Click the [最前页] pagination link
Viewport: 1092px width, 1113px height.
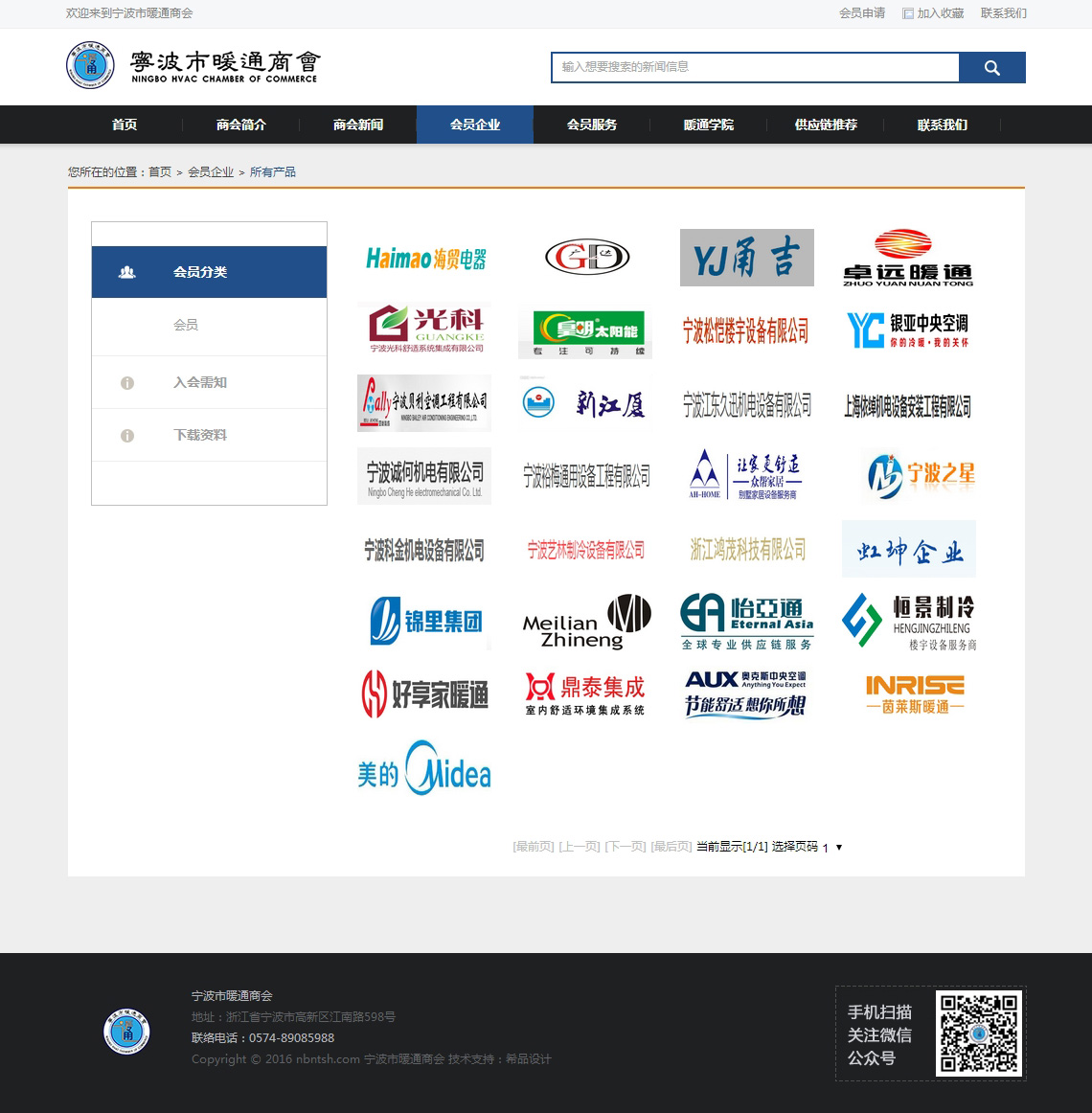[x=534, y=846]
